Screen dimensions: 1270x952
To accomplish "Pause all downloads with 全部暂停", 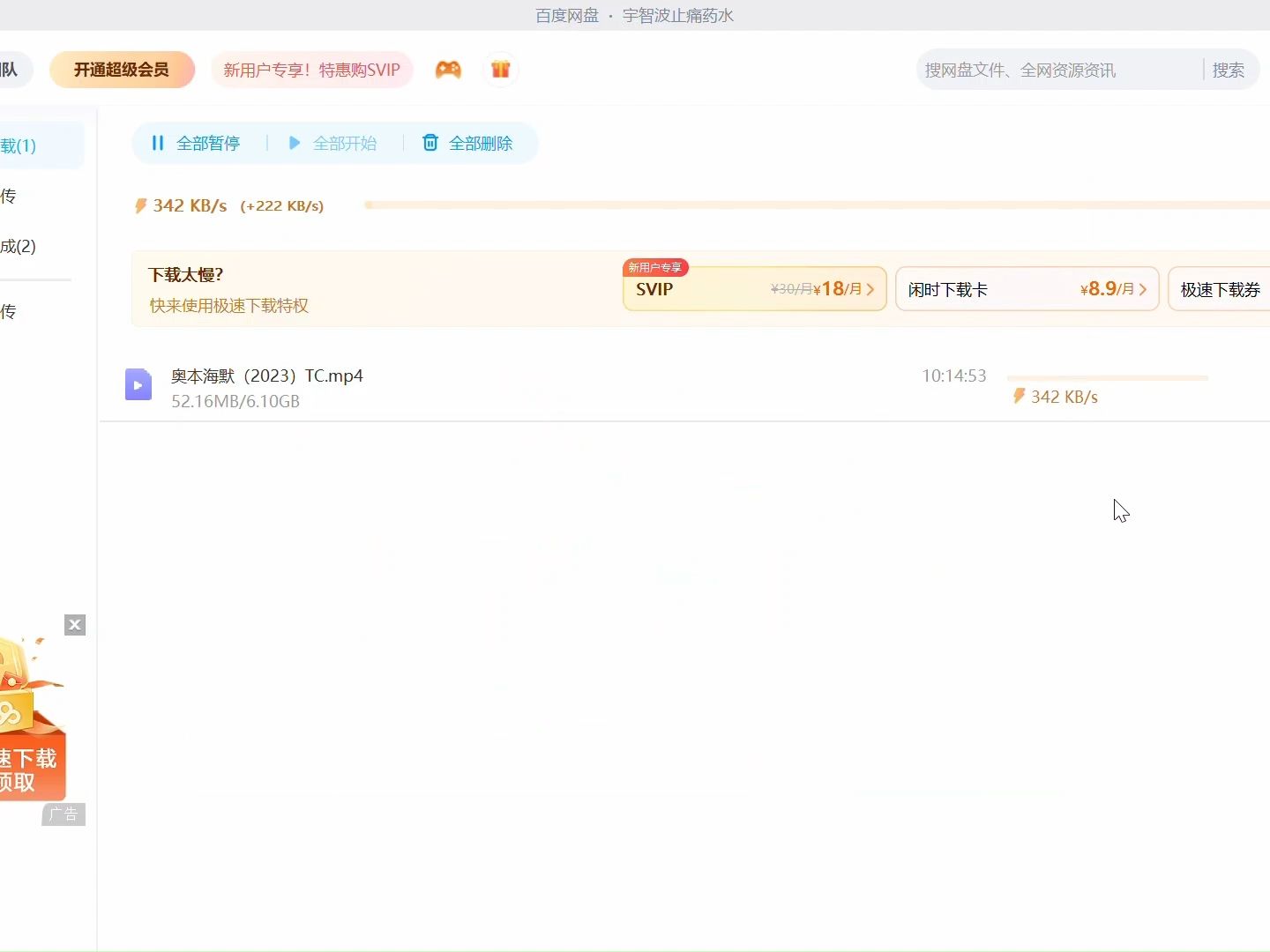I will pyautogui.click(x=196, y=143).
